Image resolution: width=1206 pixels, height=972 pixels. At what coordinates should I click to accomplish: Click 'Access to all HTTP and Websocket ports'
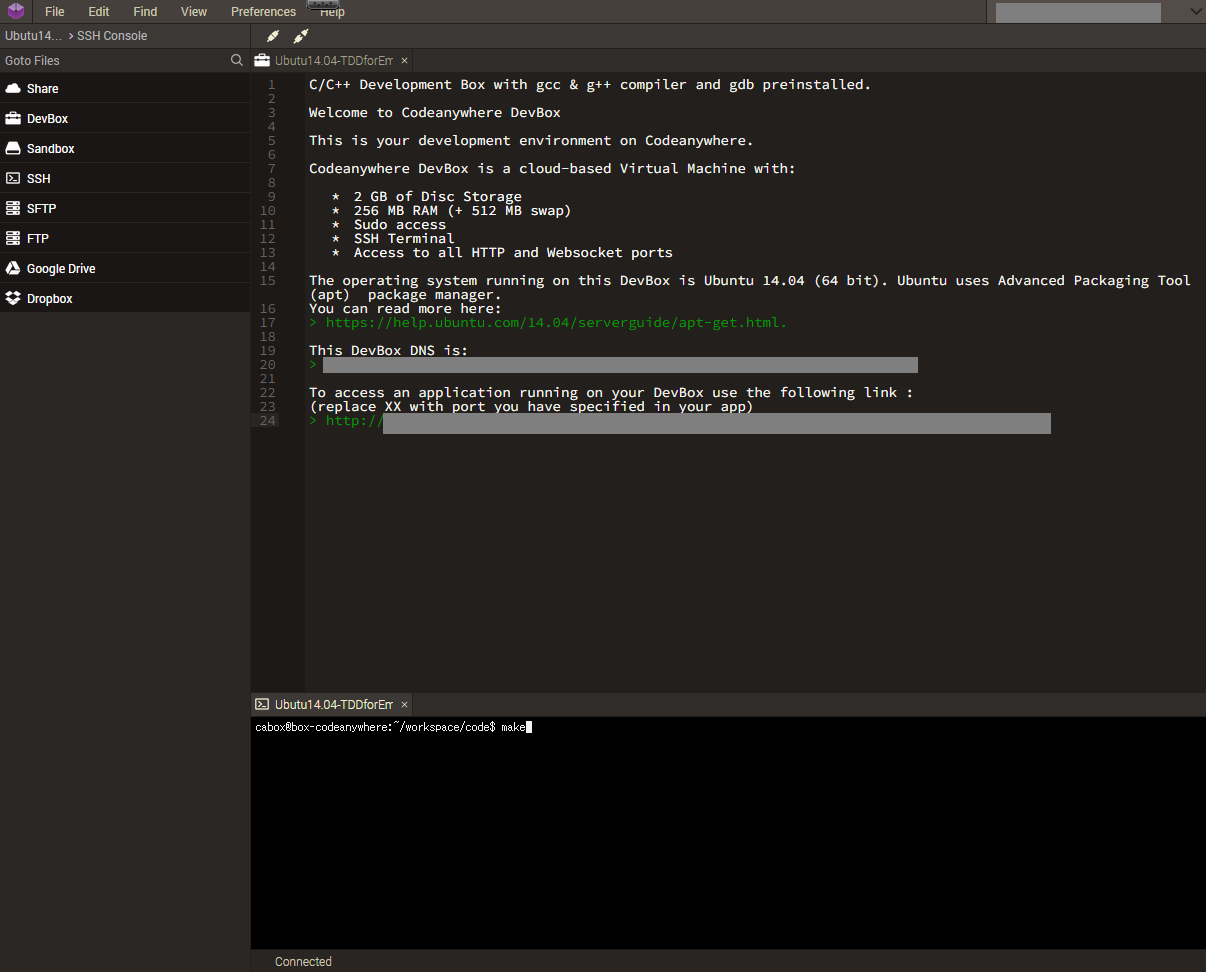pyautogui.click(x=513, y=253)
